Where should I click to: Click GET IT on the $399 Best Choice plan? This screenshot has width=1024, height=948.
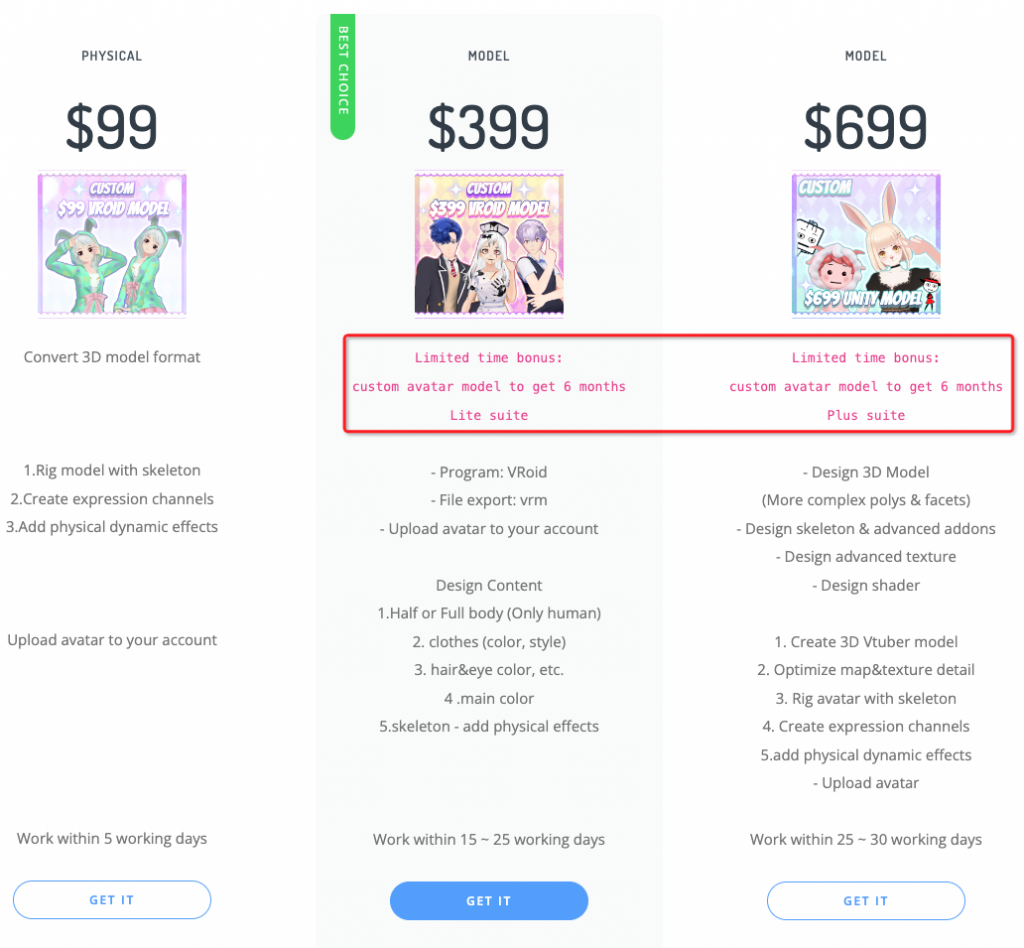(488, 901)
